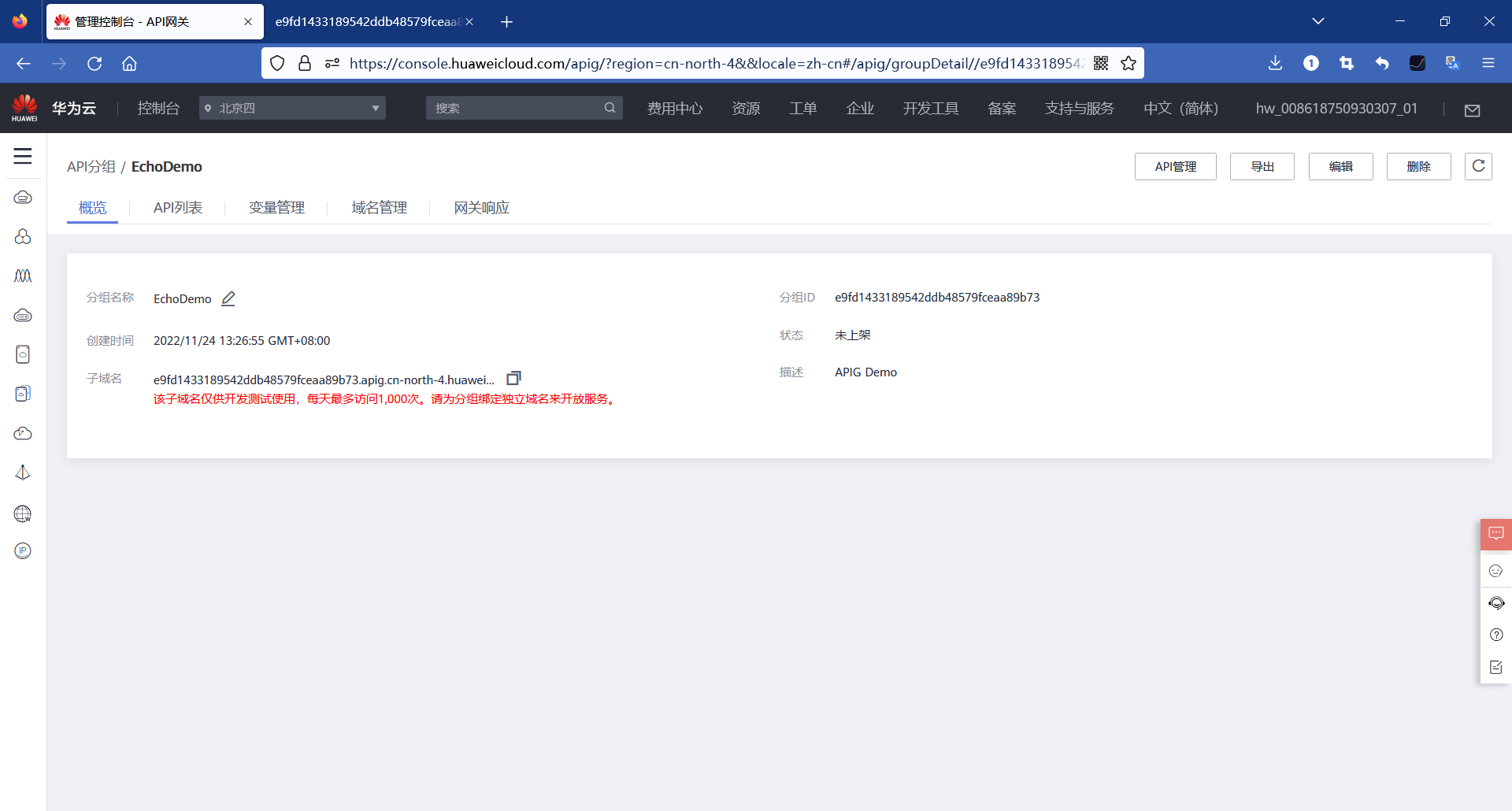Click the 未上架 status value
Screen dimensions: 1512x811
pos(853,335)
